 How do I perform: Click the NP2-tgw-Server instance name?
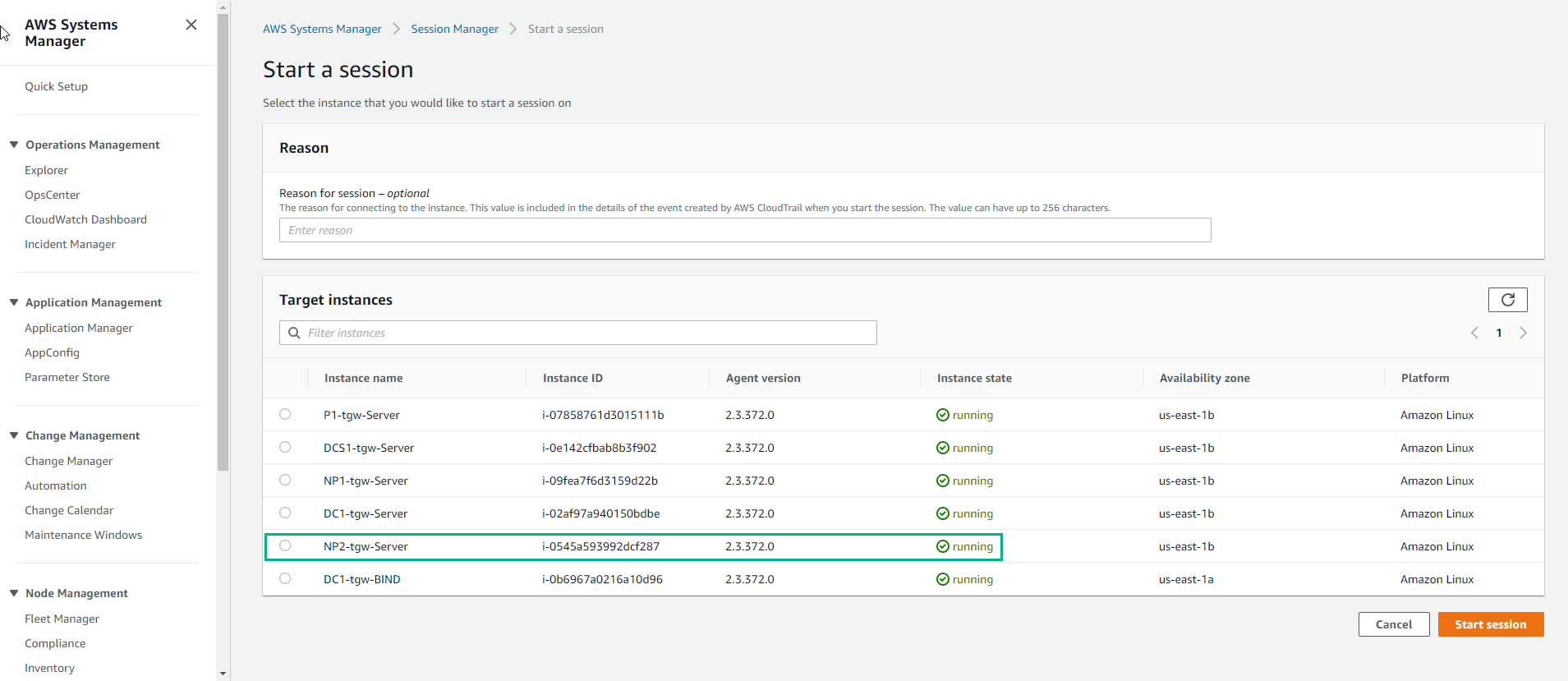366,546
